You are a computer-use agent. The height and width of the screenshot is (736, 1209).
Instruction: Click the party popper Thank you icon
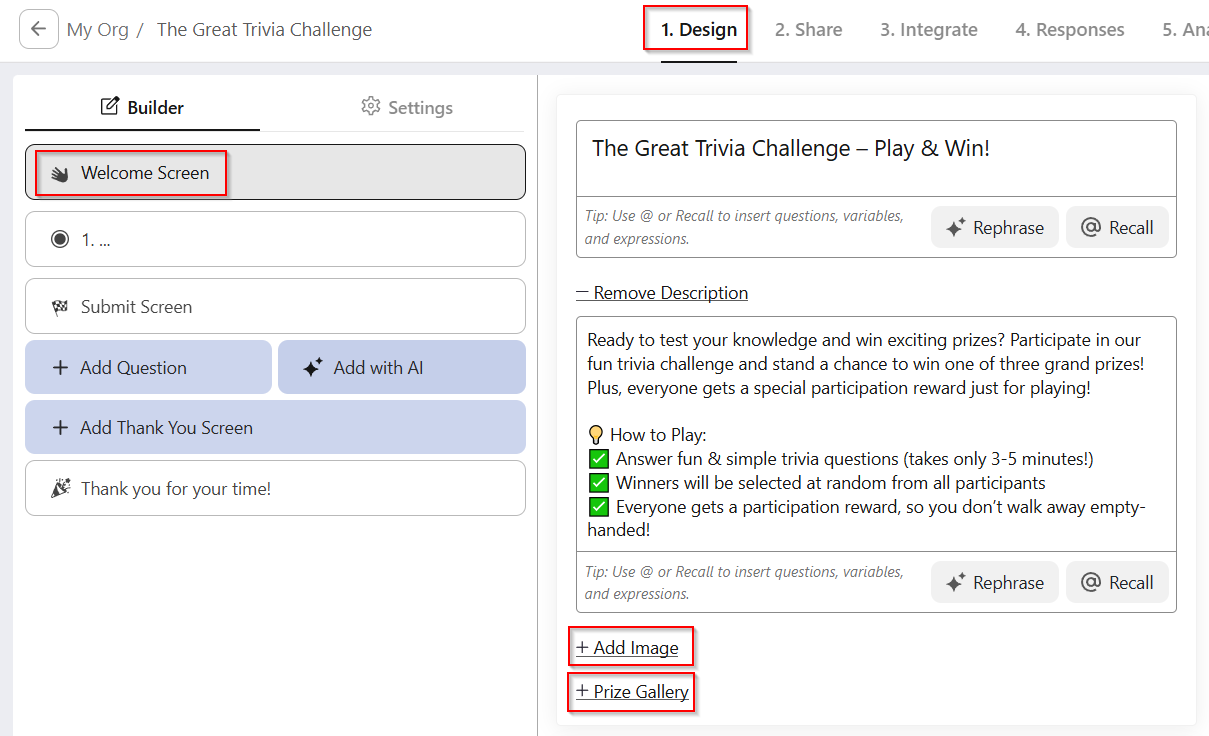coord(60,488)
